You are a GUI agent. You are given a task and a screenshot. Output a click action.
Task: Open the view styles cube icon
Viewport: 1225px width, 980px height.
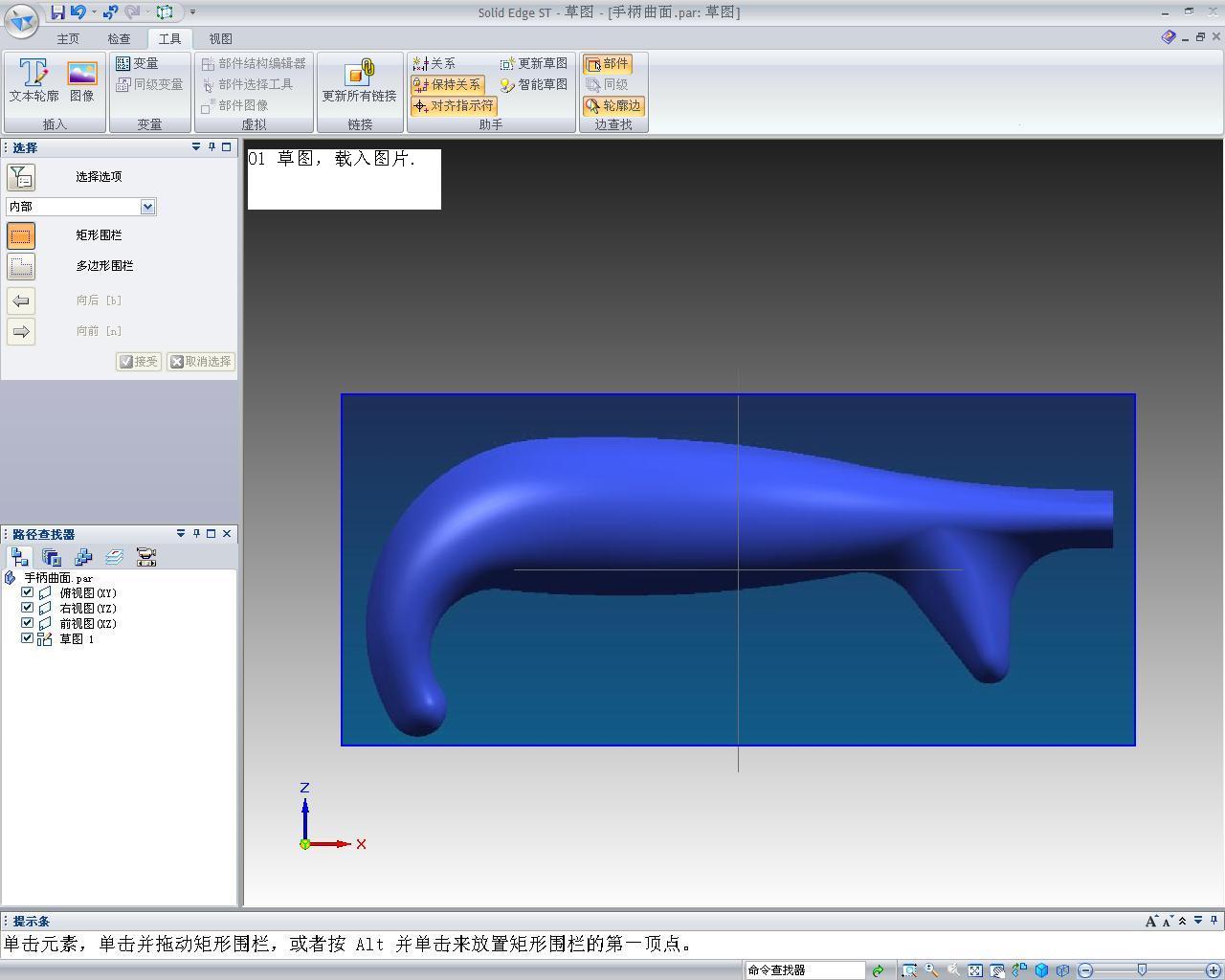[x=1041, y=970]
